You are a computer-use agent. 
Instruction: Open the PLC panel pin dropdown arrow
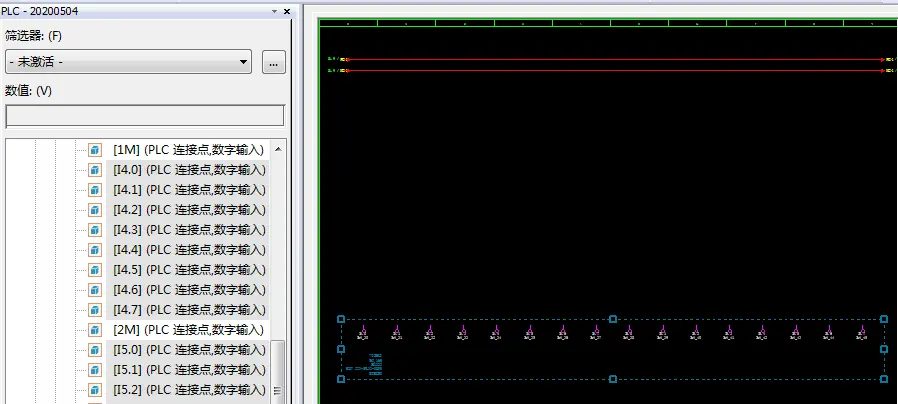[x=274, y=11]
